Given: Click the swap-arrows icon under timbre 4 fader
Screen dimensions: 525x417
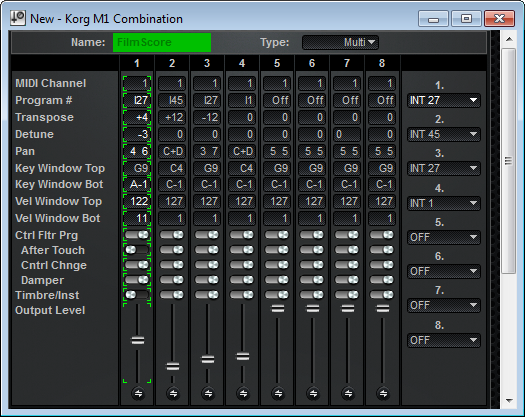Looking at the screenshot, I should click(243, 393).
